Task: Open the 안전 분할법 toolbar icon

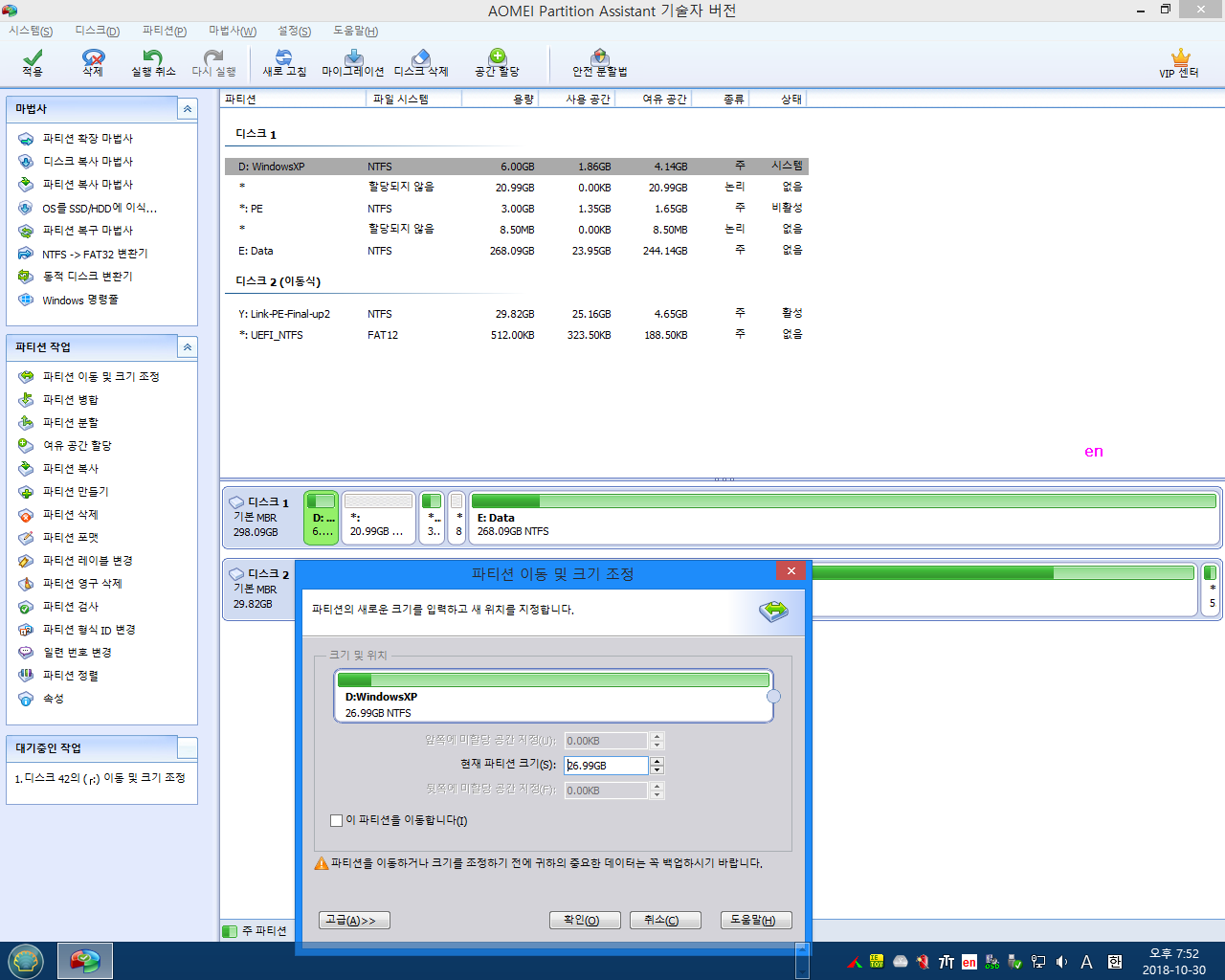Action: [x=600, y=63]
